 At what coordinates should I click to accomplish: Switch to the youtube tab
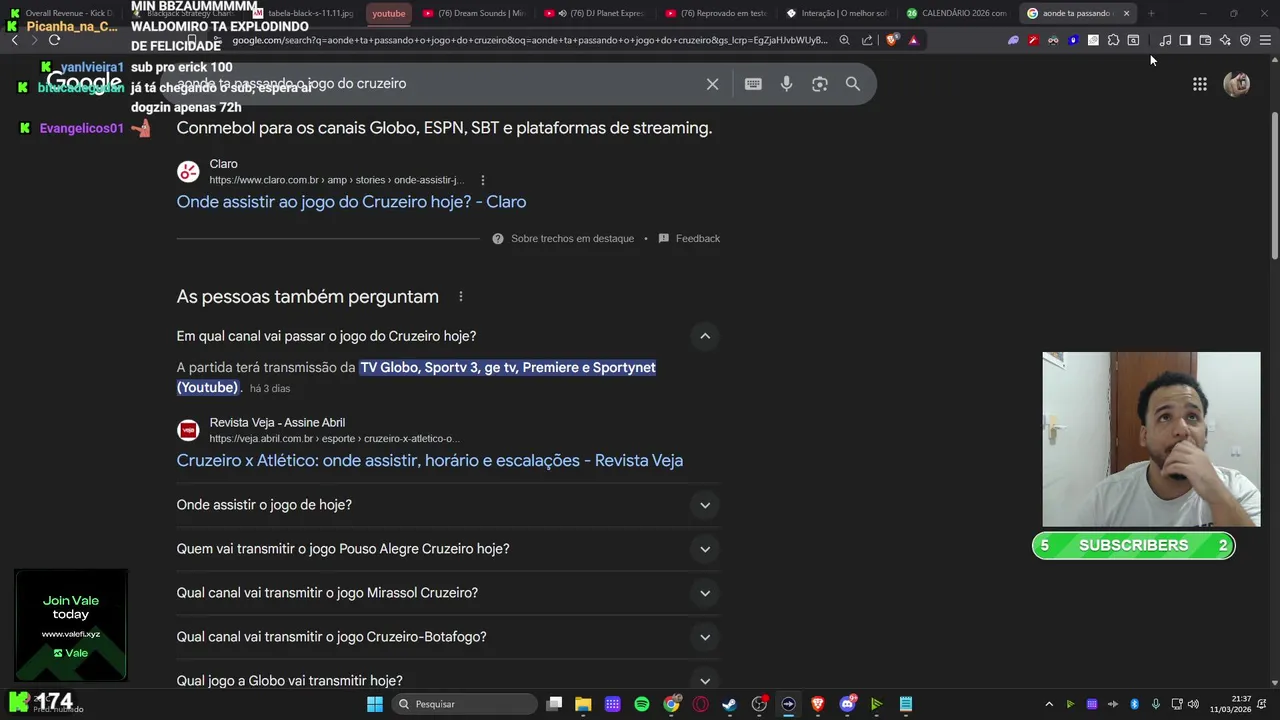(389, 13)
